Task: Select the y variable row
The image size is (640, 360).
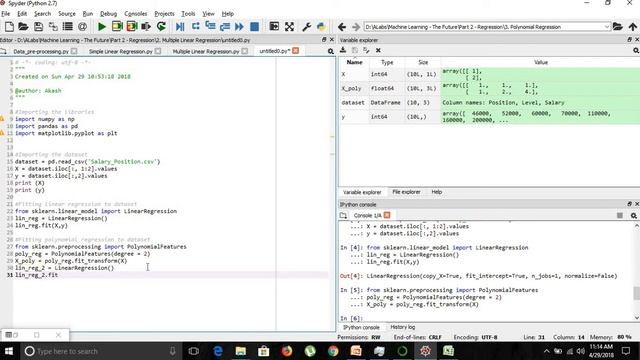Action: tap(490, 117)
